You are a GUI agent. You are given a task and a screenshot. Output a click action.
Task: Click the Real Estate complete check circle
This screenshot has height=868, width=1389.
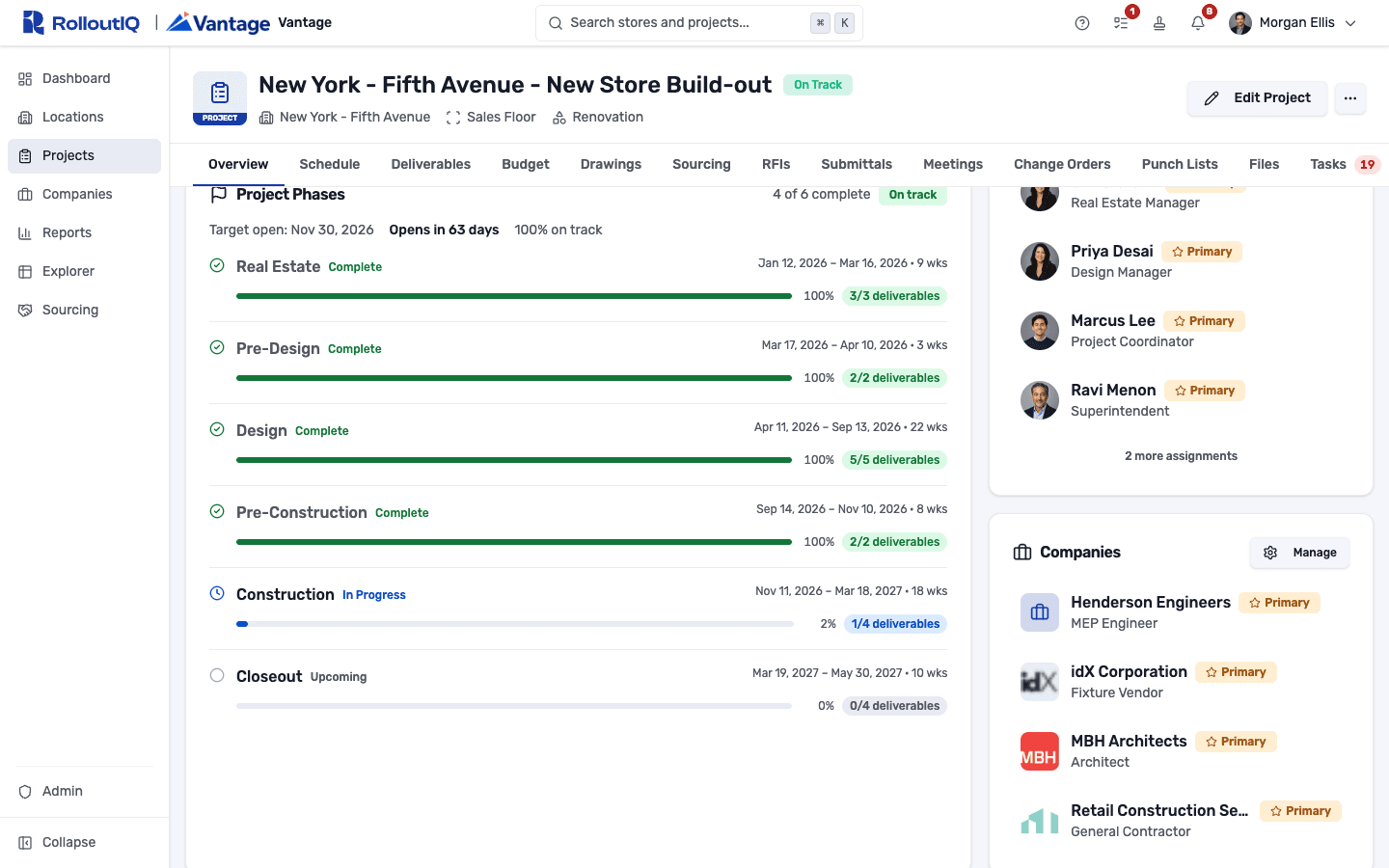click(x=217, y=265)
